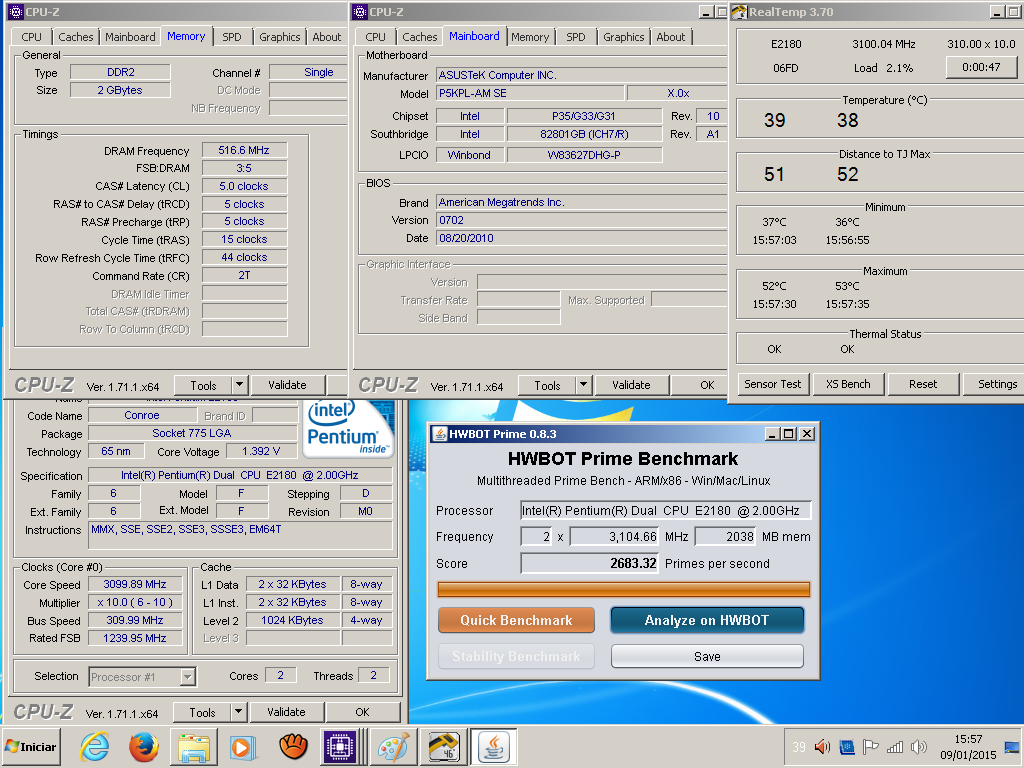Image resolution: width=1024 pixels, height=768 pixels.
Task: Click HWBOT Prime title bar Java icon
Action: 440,434
